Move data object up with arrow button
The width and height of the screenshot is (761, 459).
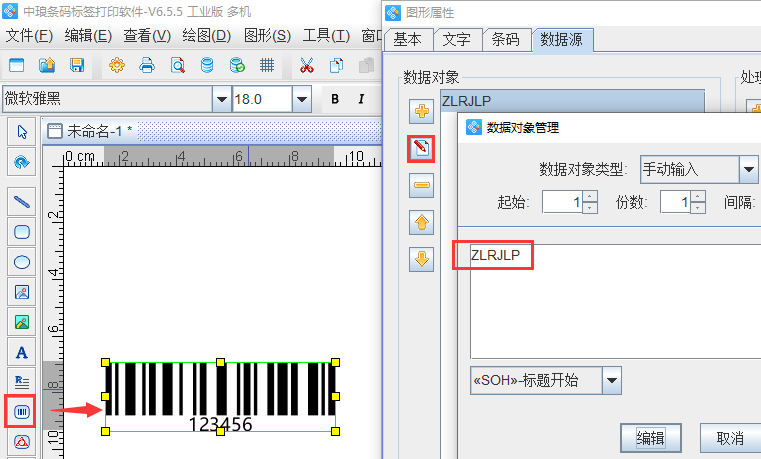point(421,223)
